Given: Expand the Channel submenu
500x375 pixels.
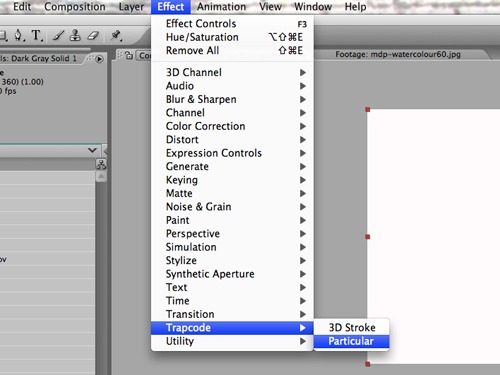Looking at the screenshot, I should pyautogui.click(x=232, y=113).
